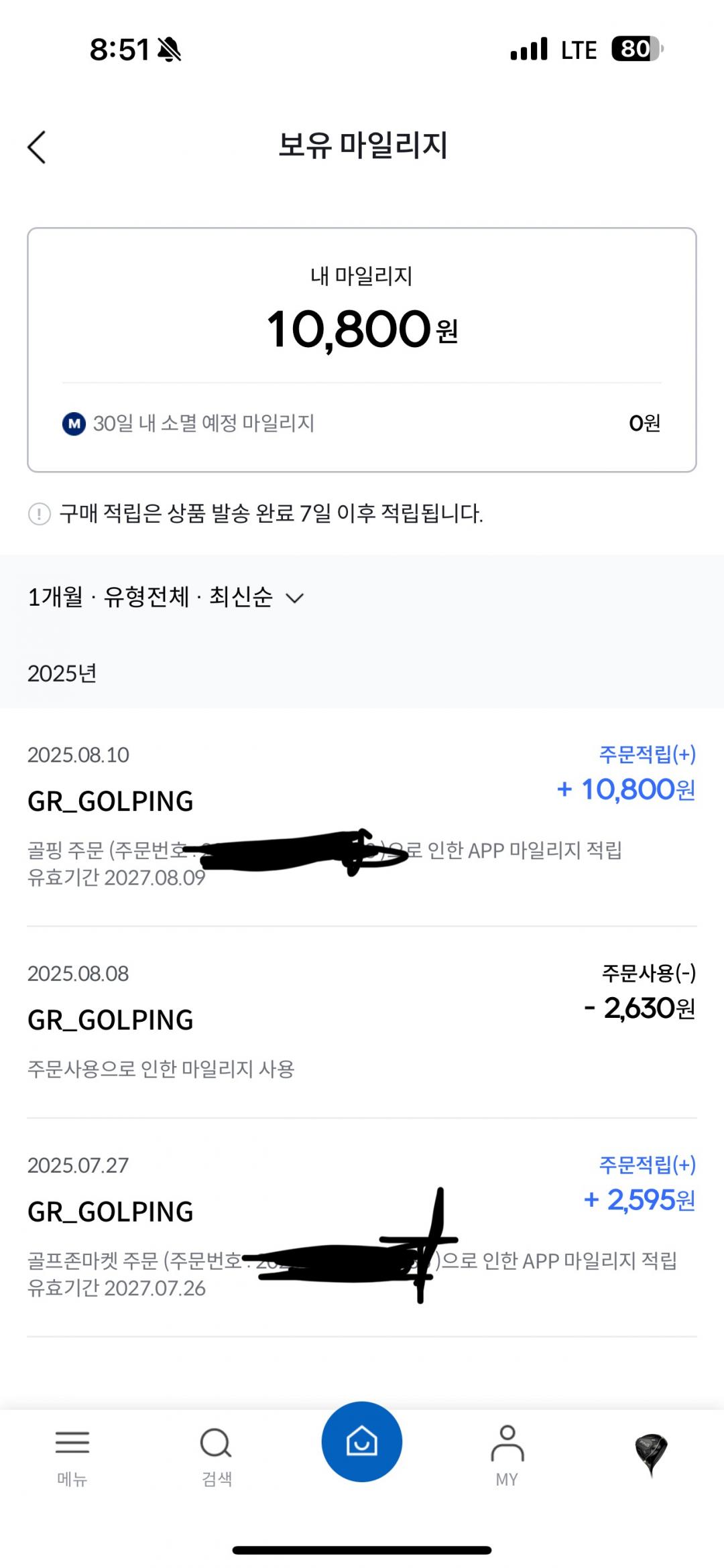
Task: Select the 검색 tab label
Action: (217, 1480)
